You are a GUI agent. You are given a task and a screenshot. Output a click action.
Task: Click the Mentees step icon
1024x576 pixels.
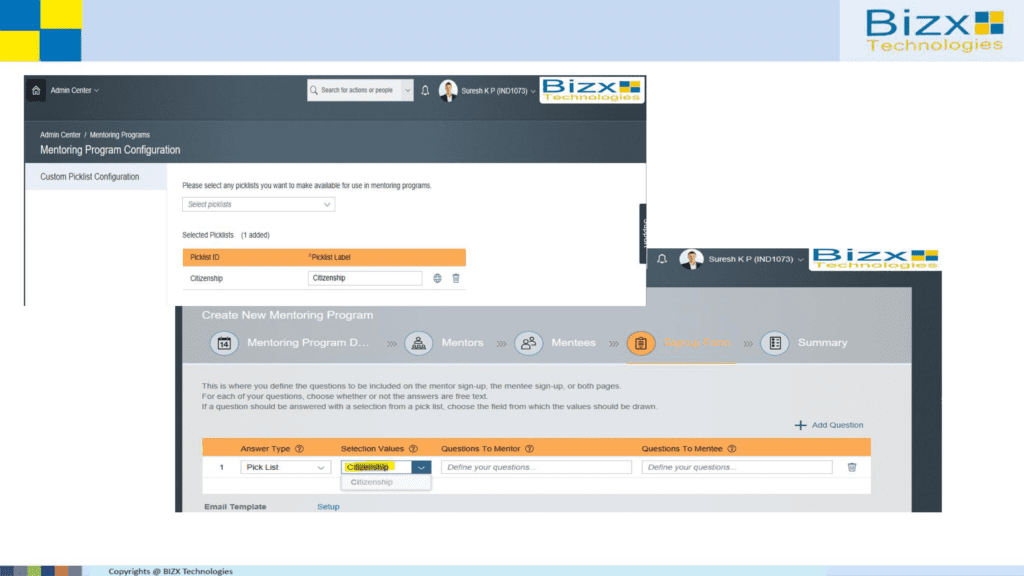tap(528, 343)
